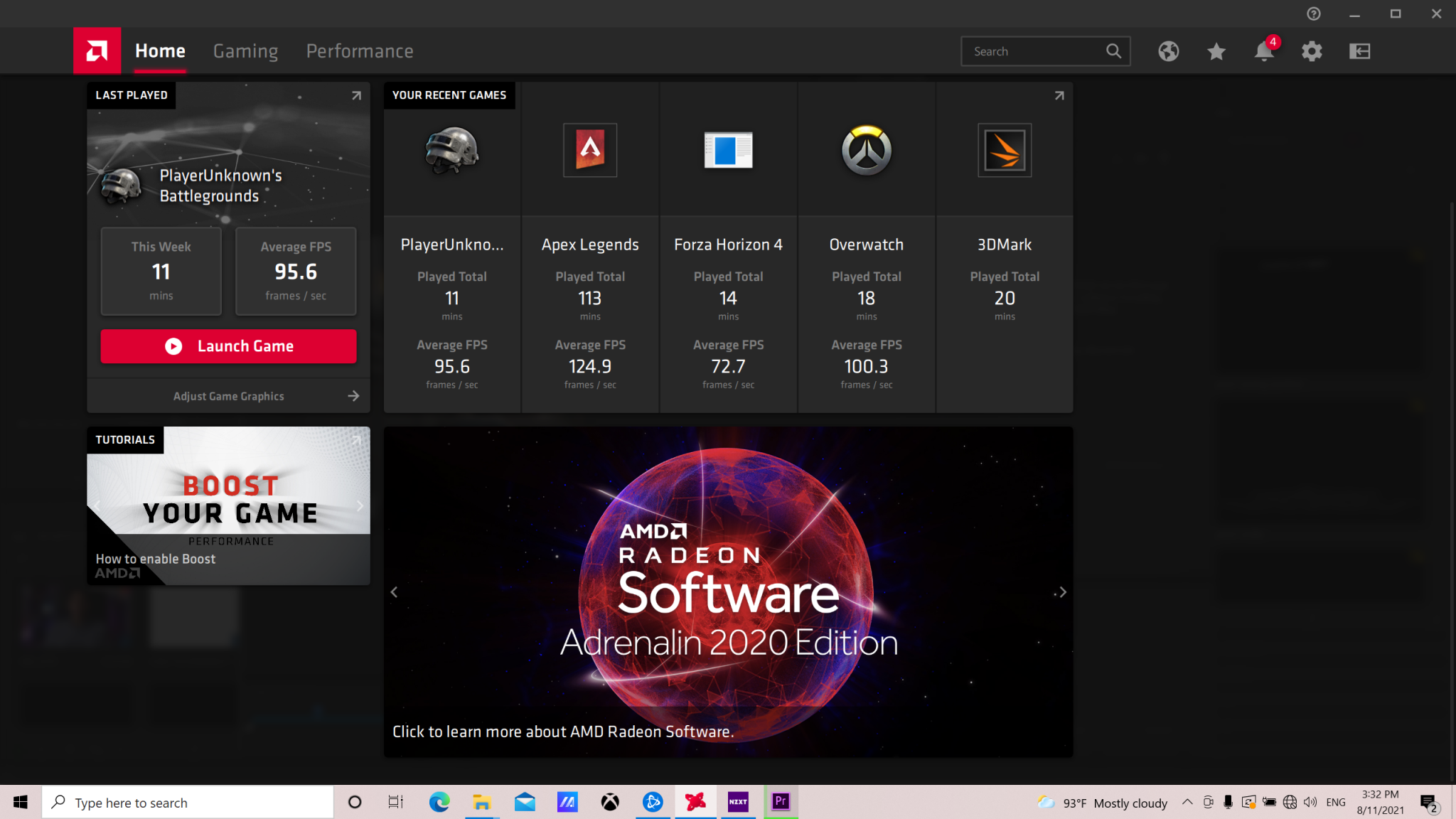The height and width of the screenshot is (819, 1456).
Task: Select the PlayerUnknown's Battlegrounds helmet icon in recent games
Action: click(452, 150)
